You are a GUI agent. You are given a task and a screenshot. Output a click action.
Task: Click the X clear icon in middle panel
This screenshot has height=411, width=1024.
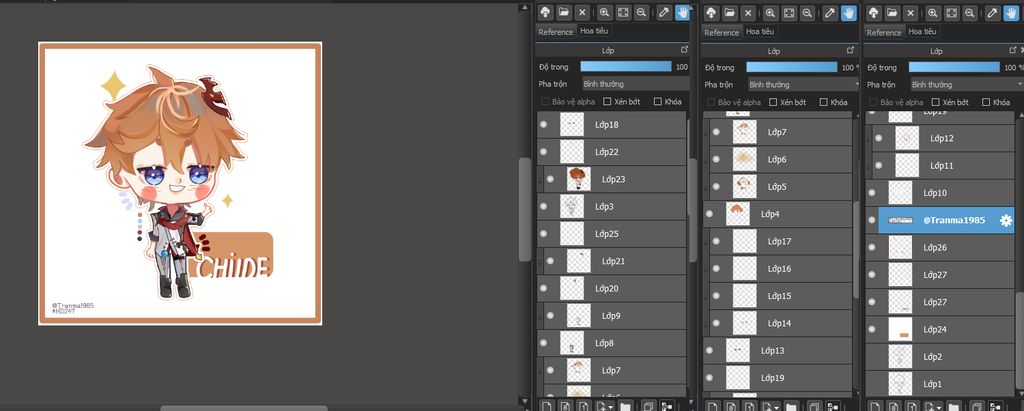click(x=748, y=13)
